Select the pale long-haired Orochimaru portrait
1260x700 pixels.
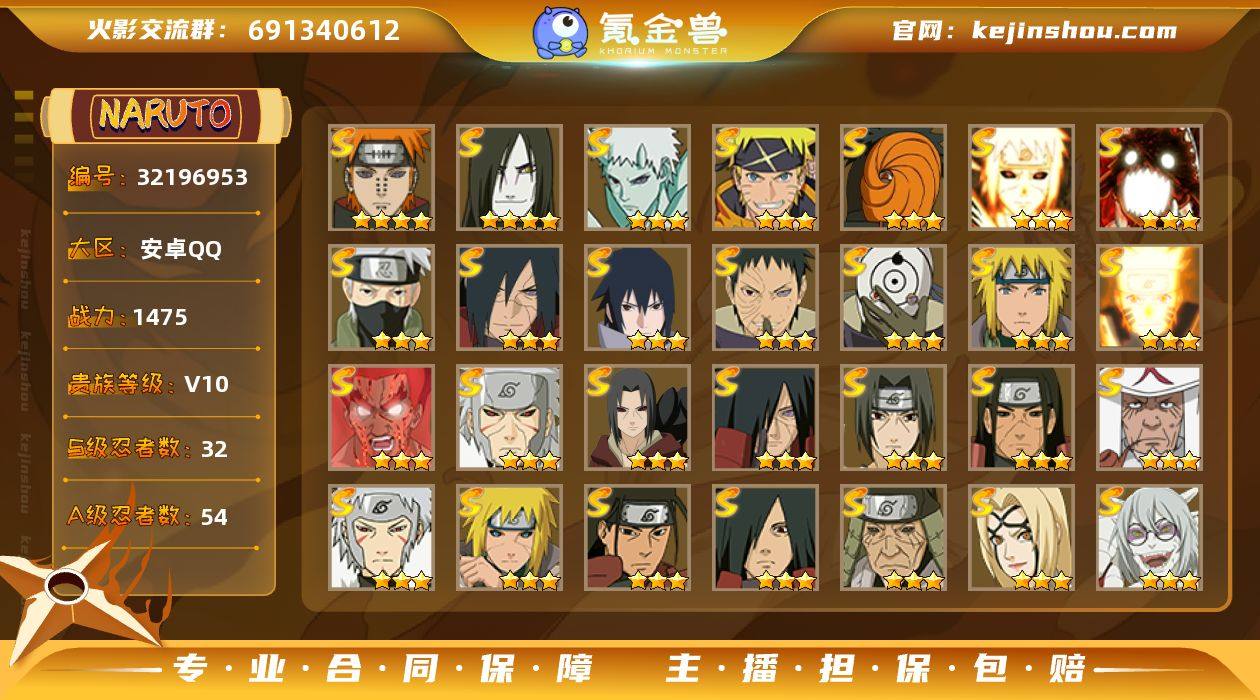click(x=510, y=178)
